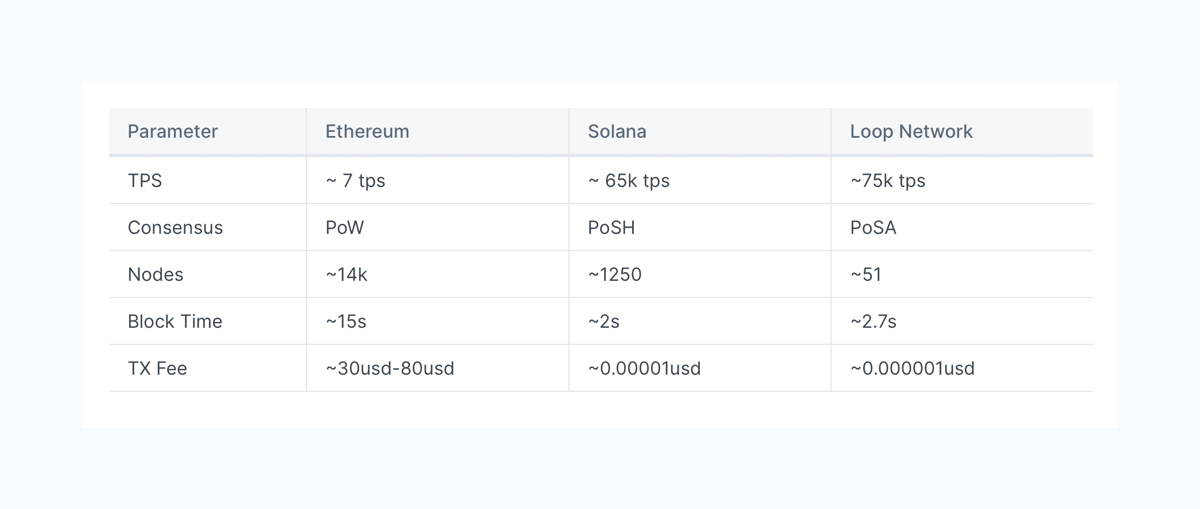Click the PoSH consensus cell
Screen dimensions: 1200x509
pyautogui.click(x=611, y=228)
